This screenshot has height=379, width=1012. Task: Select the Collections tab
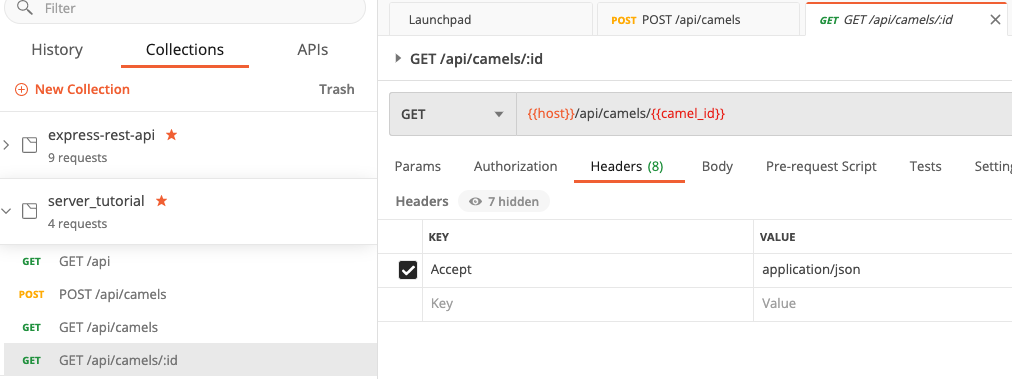pyautogui.click(x=185, y=50)
